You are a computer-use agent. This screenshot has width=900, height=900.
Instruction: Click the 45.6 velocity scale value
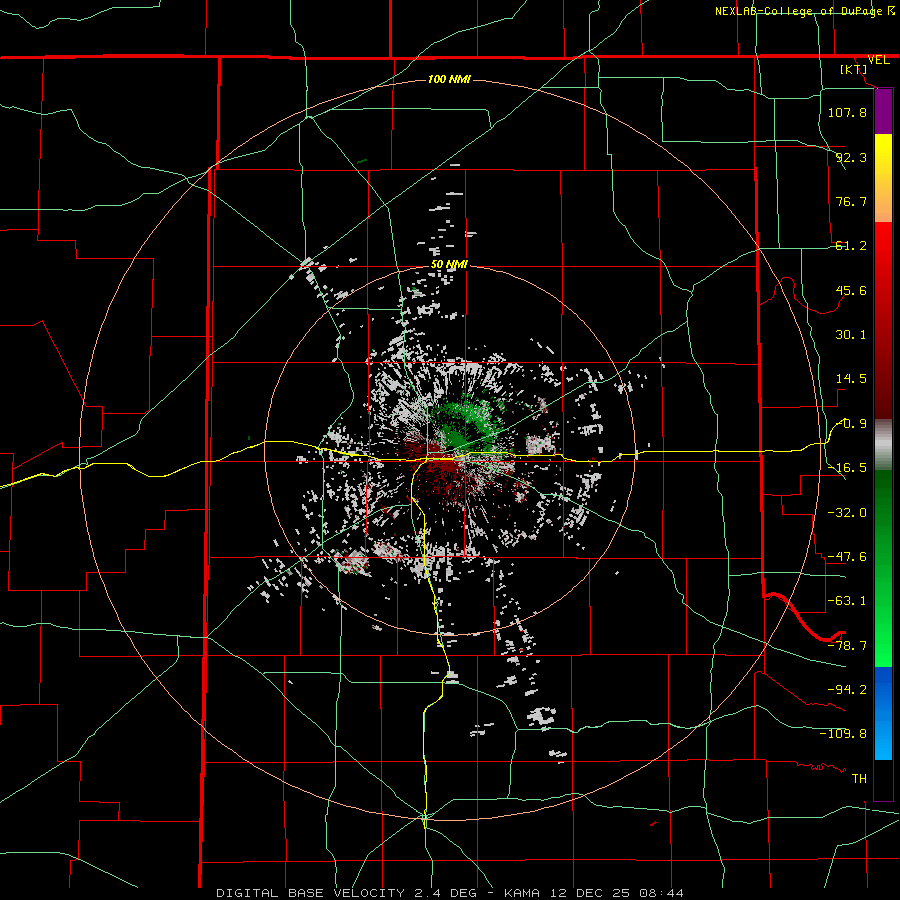pos(851,290)
